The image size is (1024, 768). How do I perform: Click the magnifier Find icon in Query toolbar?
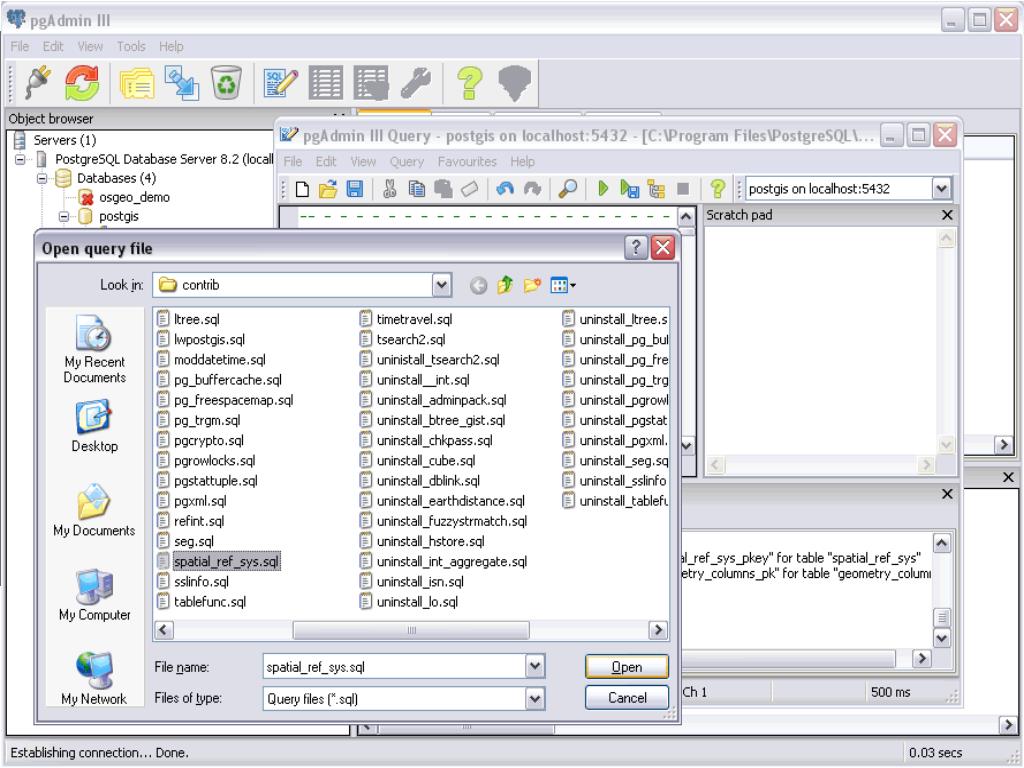pyautogui.click(x=568, y=189)
